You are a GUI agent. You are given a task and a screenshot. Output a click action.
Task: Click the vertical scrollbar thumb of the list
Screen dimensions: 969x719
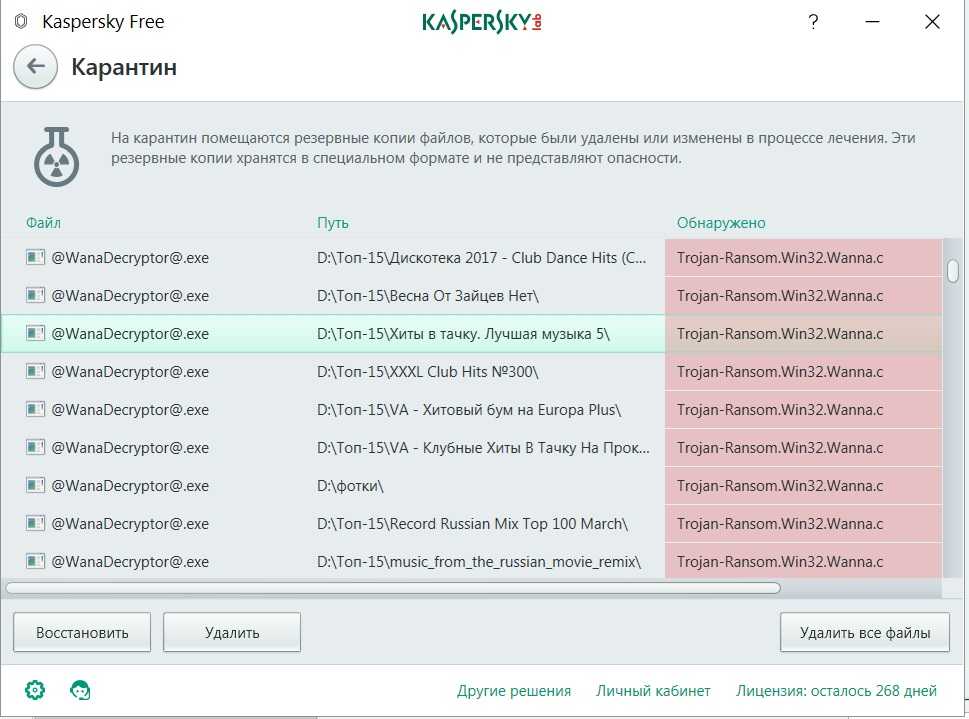point(953,270)
